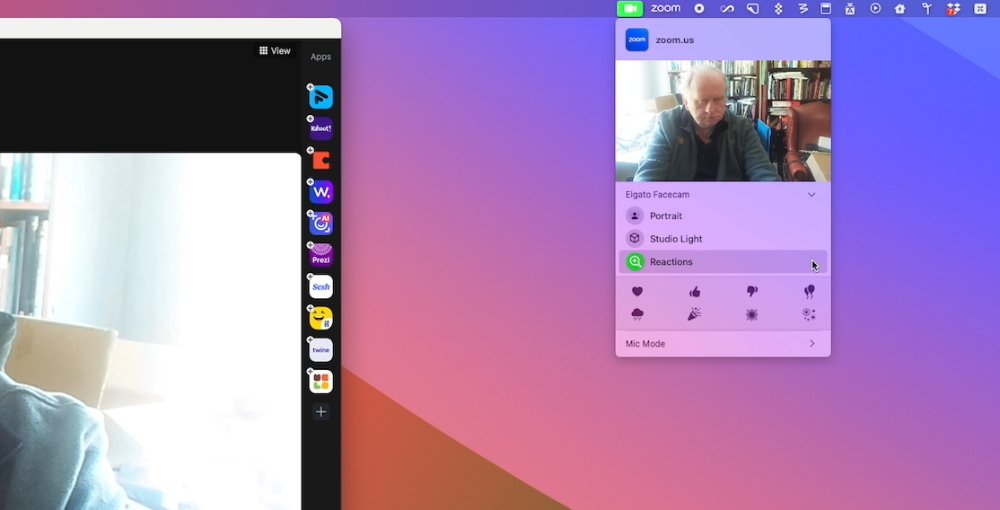Open the Mic Mode submenu
Screen dimensions: 1000x510
(x=723, y=344)
